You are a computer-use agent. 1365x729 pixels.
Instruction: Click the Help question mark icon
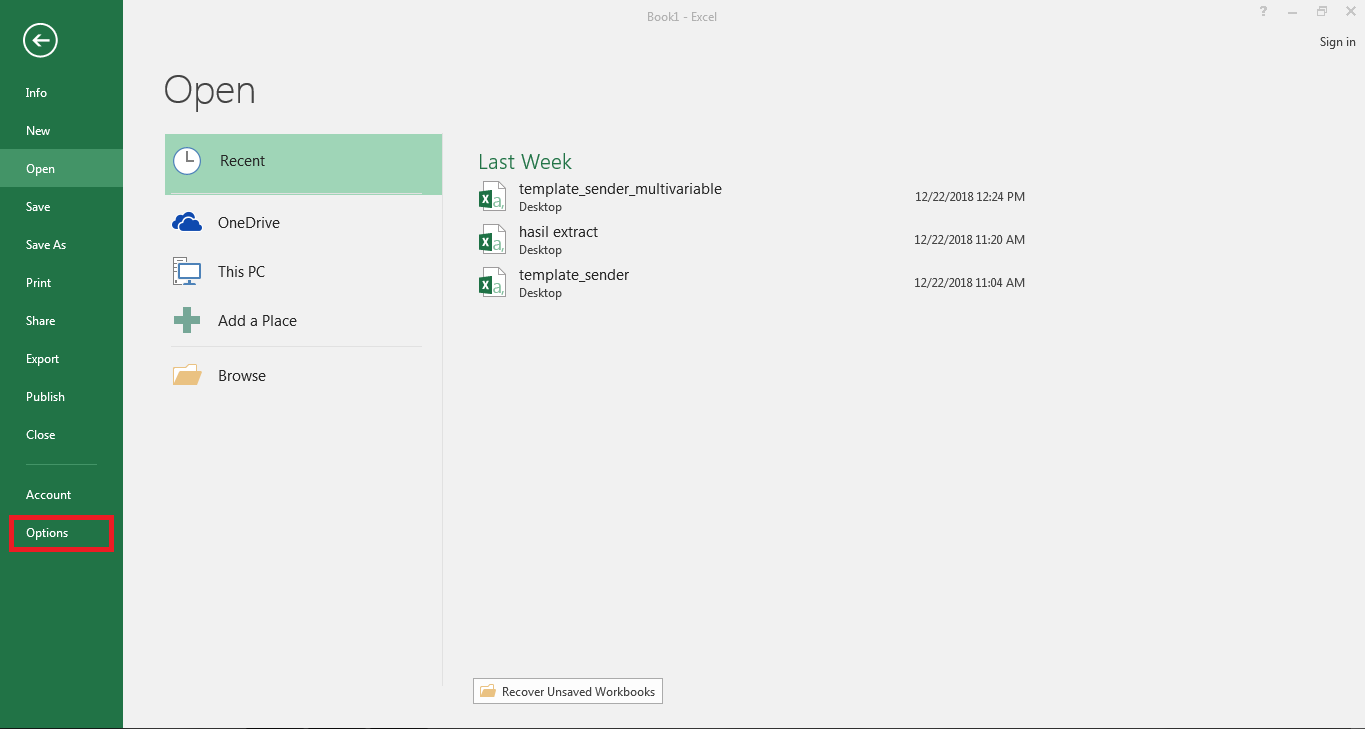pyautogui.click(x=1264, y=12)
